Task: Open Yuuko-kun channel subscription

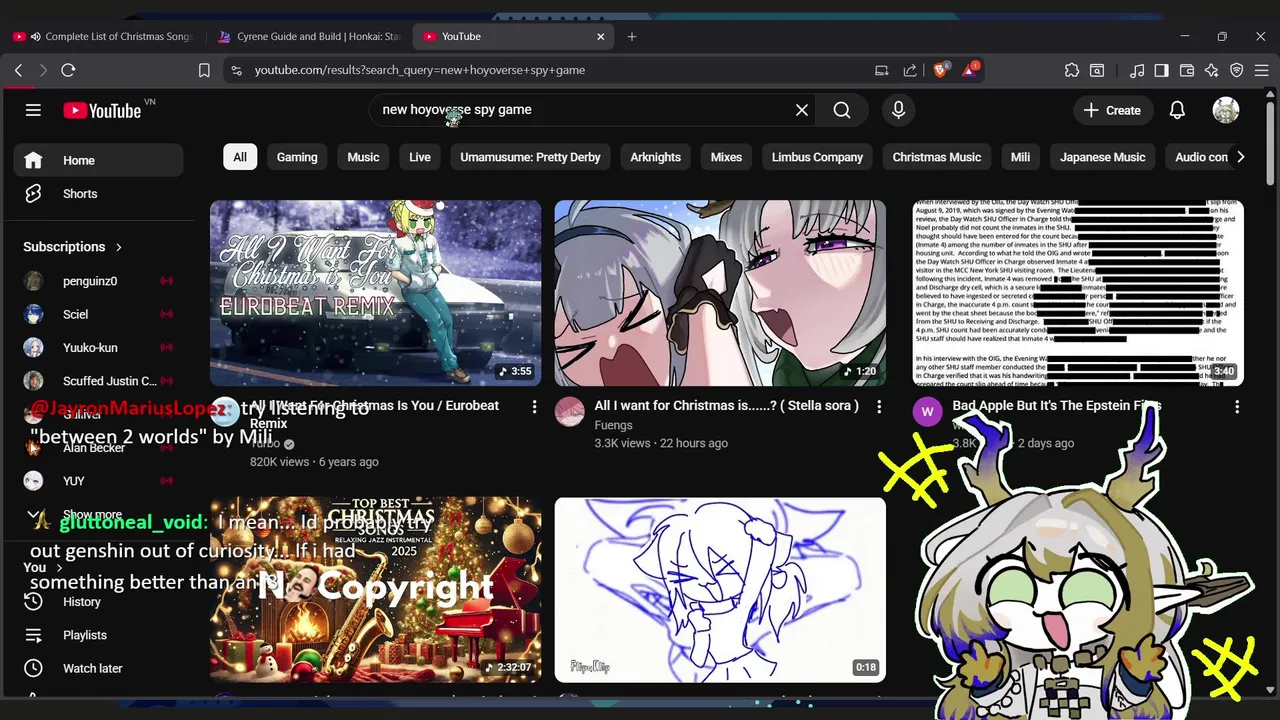Action: coord(98,347)
